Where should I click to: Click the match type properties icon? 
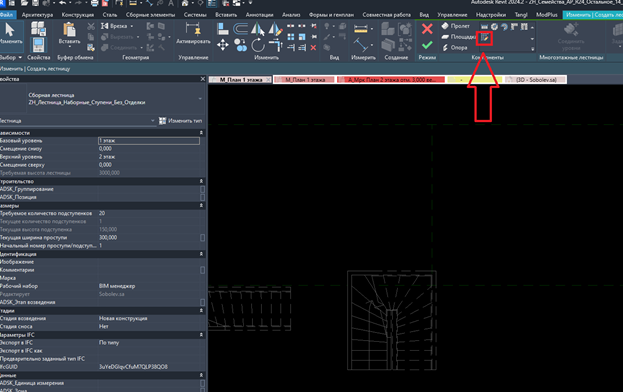tap(91, 48)
